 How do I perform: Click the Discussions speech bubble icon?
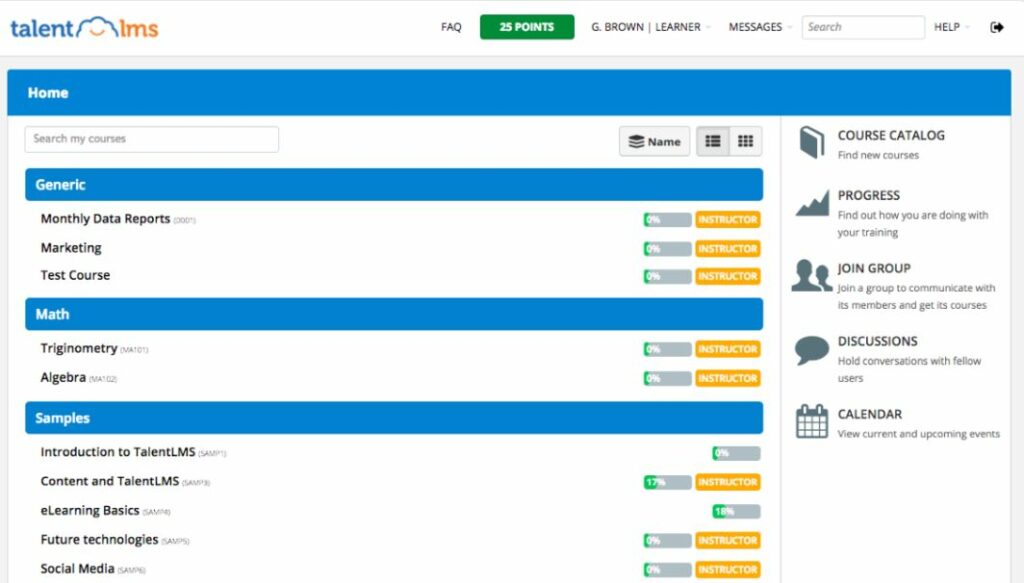(x=812, y=350)
